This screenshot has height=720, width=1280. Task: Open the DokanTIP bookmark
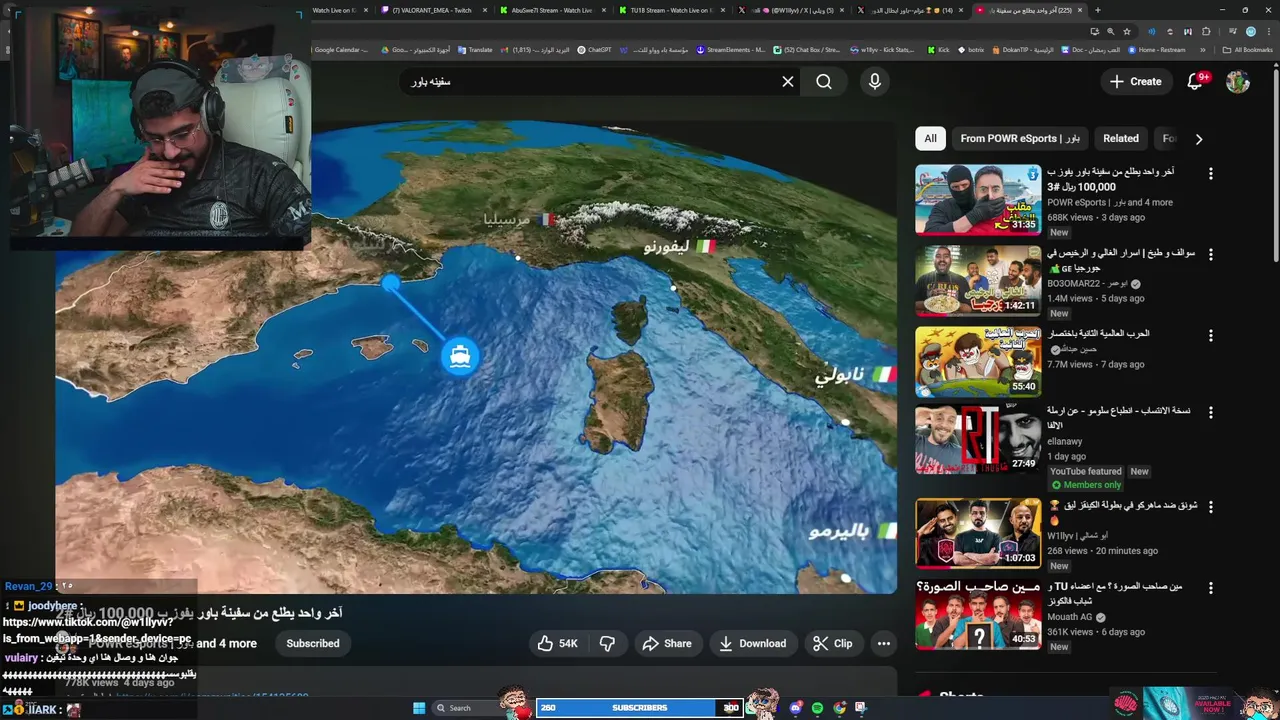click(x=1023, y=50)
